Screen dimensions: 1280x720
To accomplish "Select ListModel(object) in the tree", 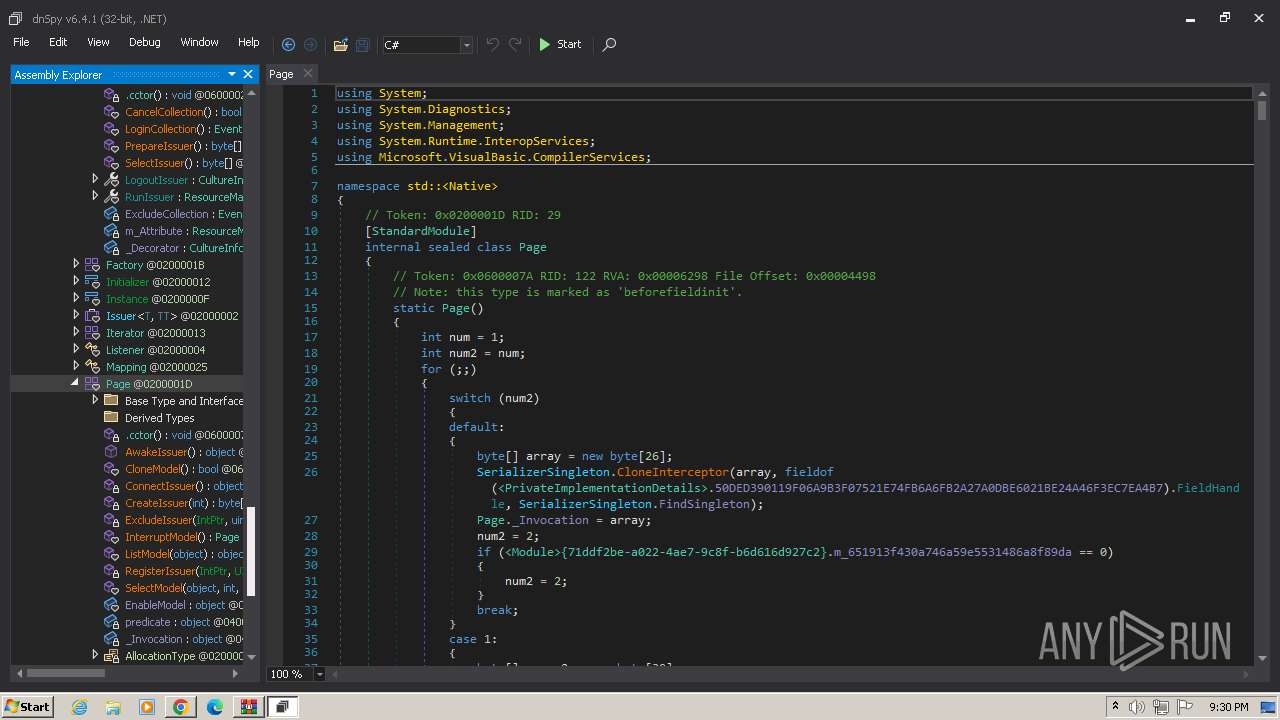I will [183, 554].
